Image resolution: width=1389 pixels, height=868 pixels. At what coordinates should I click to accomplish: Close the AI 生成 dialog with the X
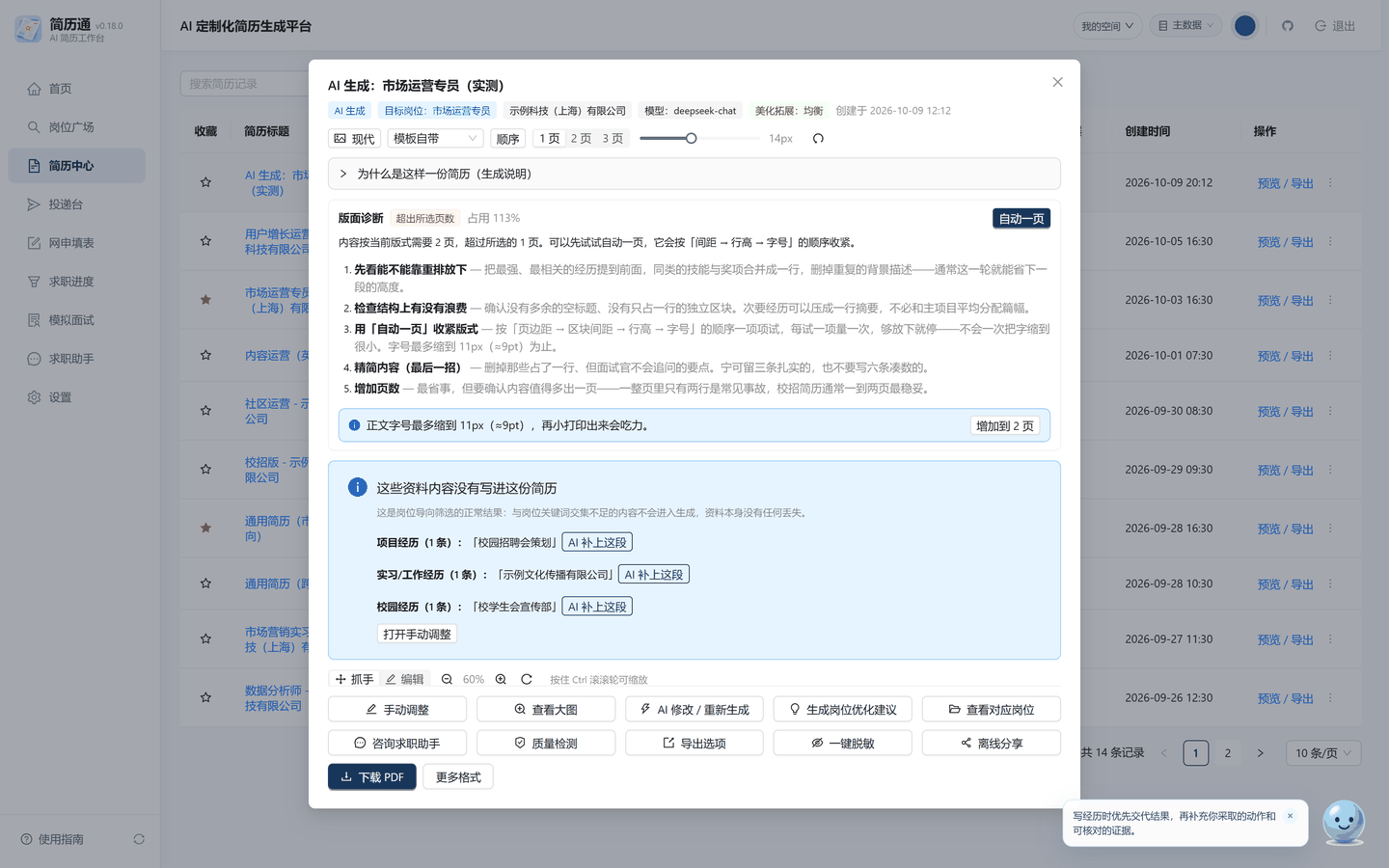(1057, 82)
